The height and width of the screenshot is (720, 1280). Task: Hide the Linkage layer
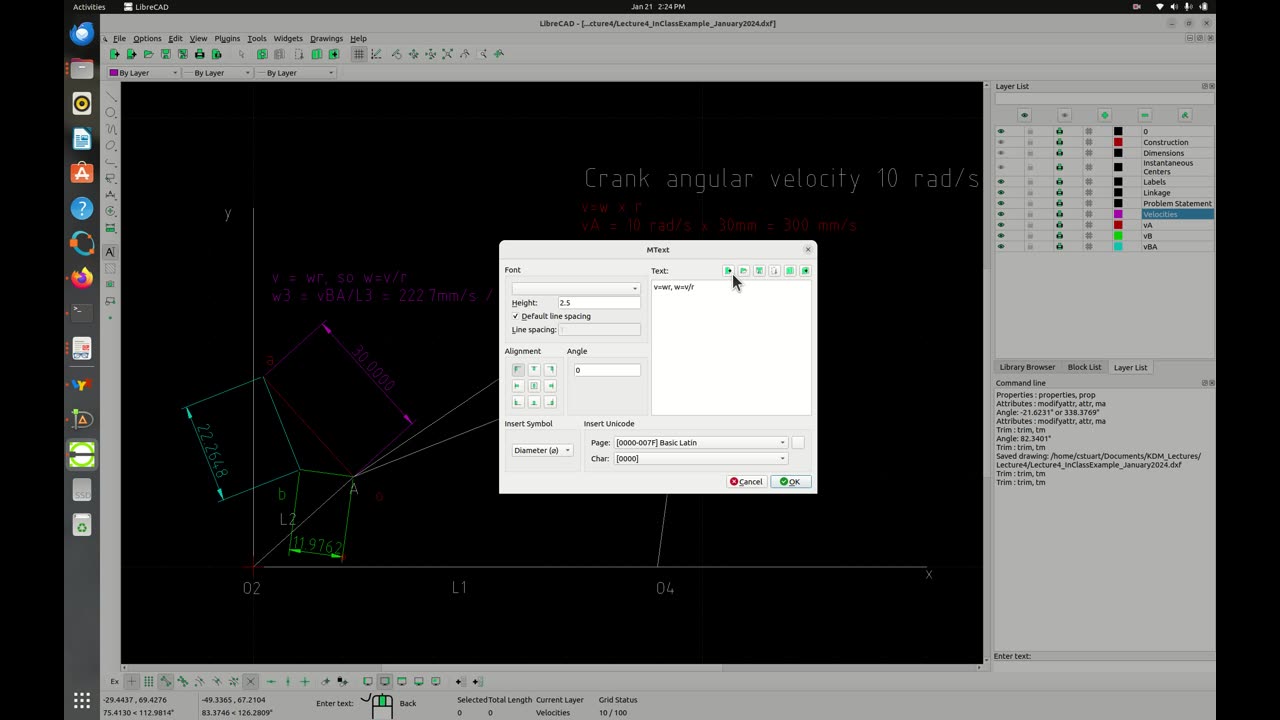click(x=1000, y=193)
